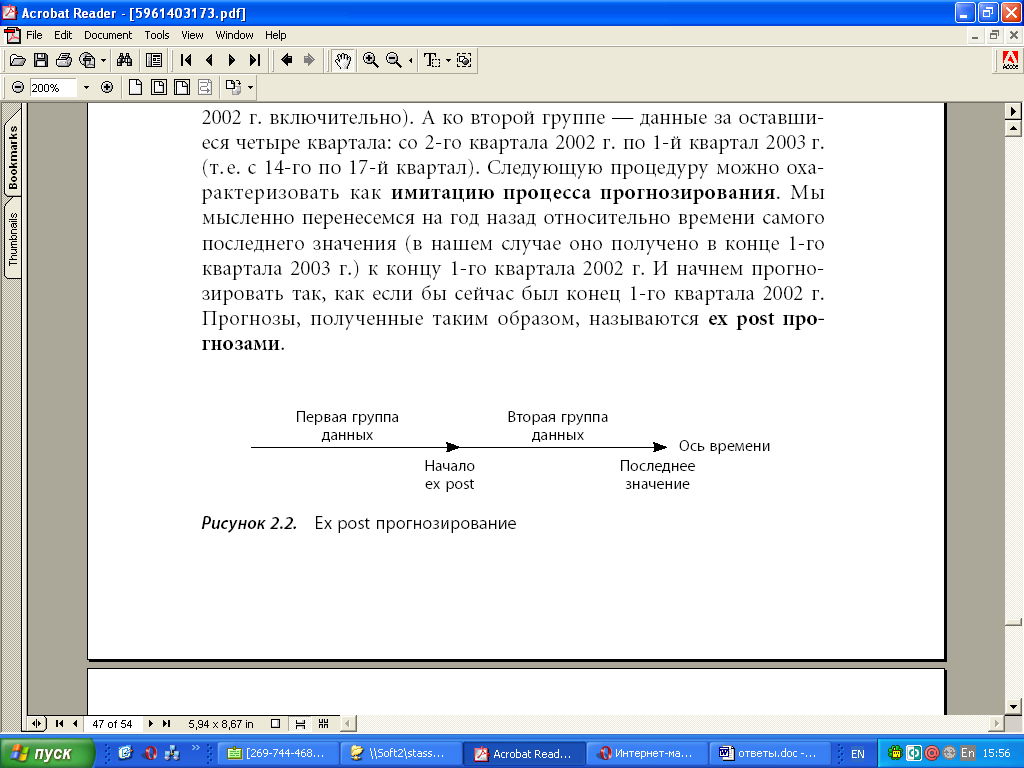Select the Zoom In magnifier tool

coord(370,61)
